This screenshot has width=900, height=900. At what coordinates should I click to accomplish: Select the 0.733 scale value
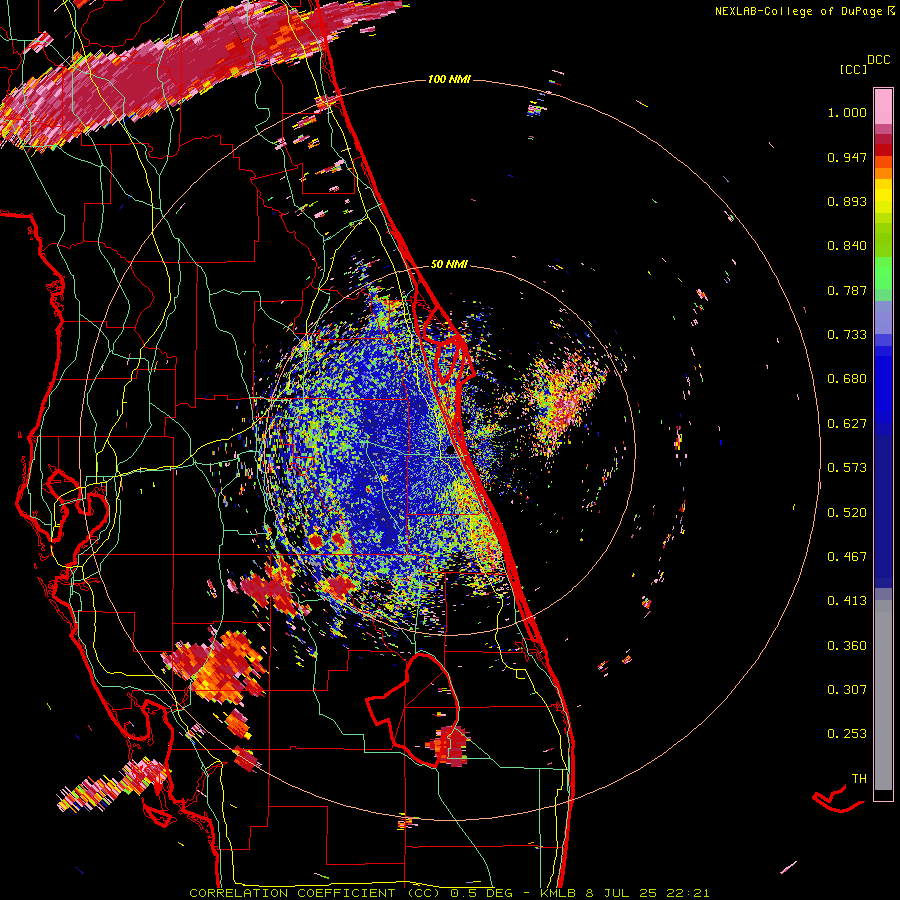point(847,335)
